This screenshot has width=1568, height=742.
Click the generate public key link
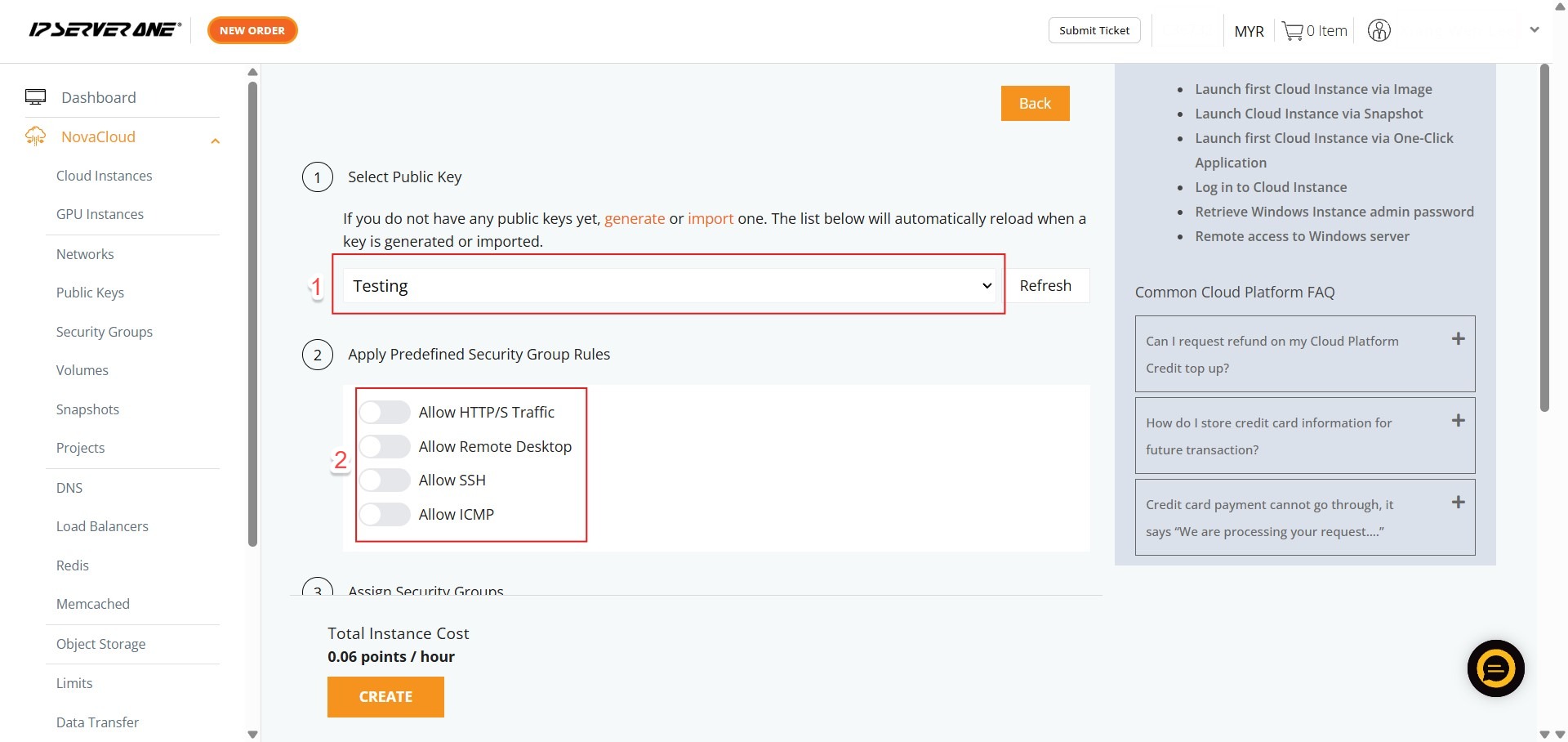click(634, 219)
